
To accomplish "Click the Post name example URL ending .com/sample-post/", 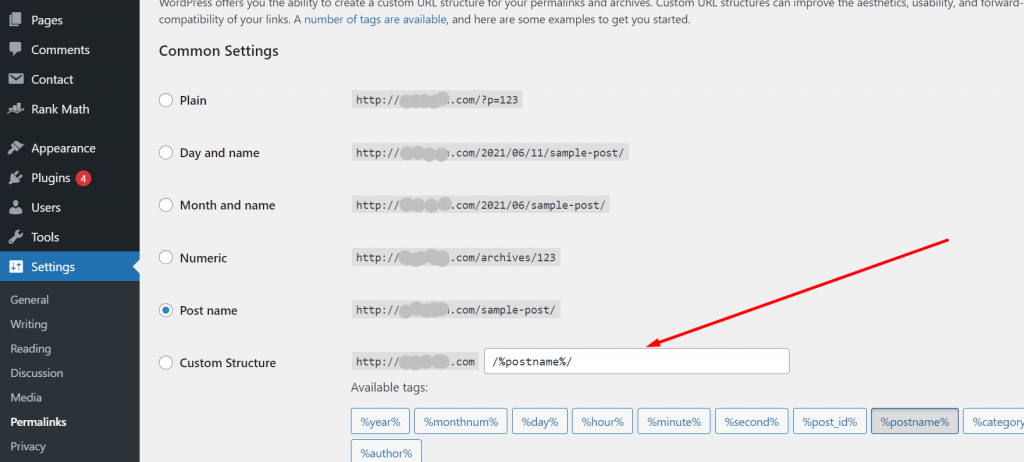I will pyautogui.click(x=456, y=310).
